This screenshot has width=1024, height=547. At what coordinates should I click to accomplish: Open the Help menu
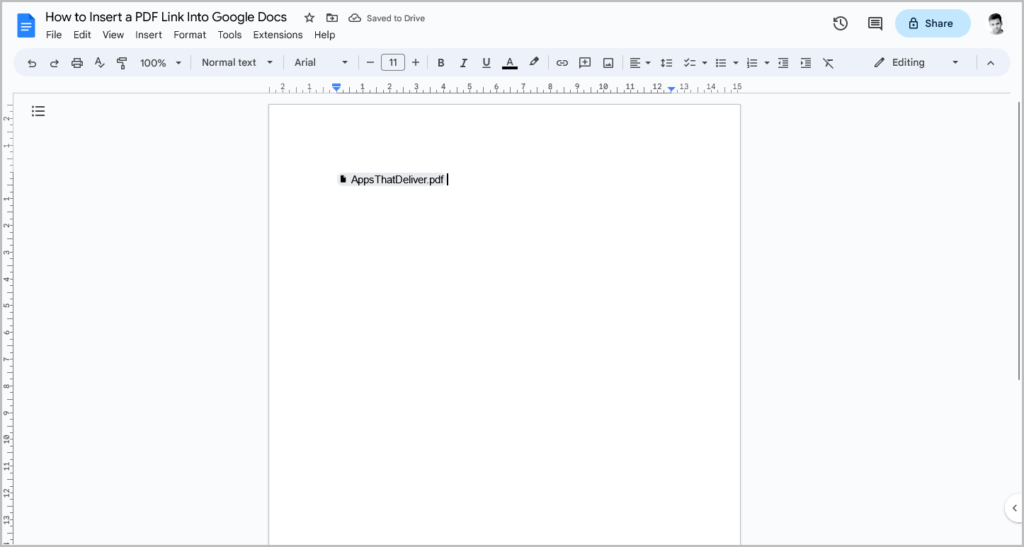(x=325, y=35)
